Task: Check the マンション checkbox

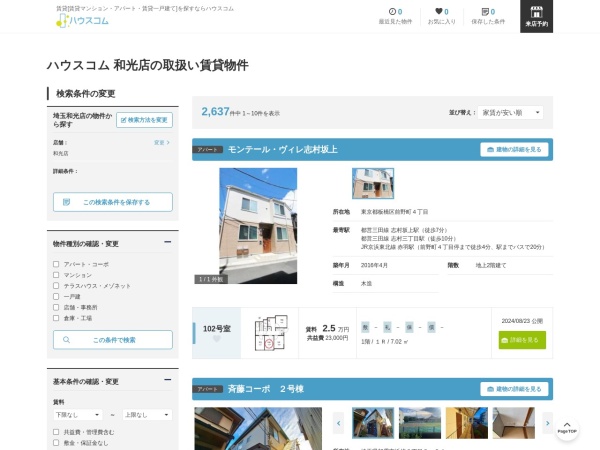Action: click(x=56, y=275)
